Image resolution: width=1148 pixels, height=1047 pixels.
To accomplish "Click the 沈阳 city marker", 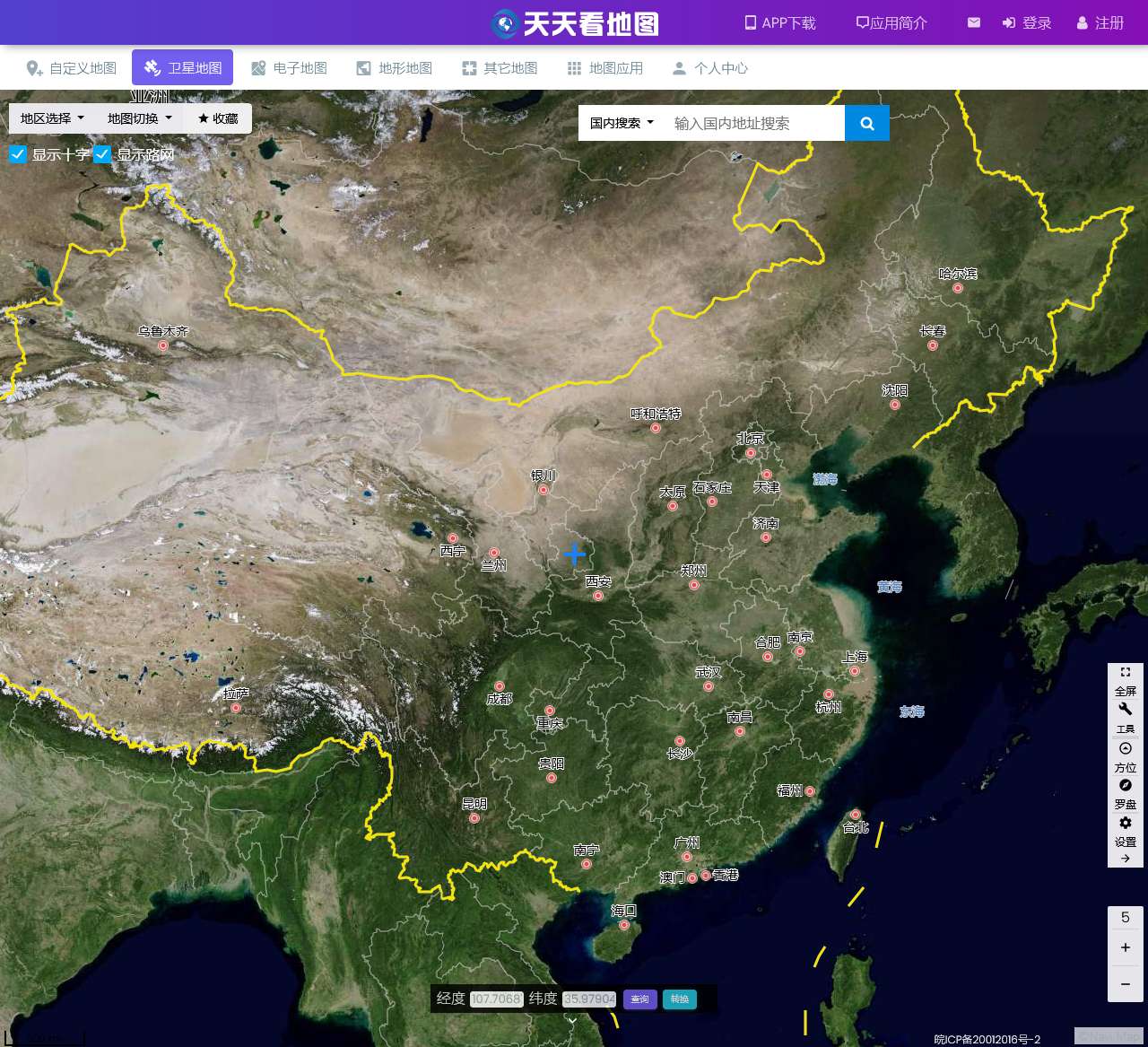I will tap(895, 405).
